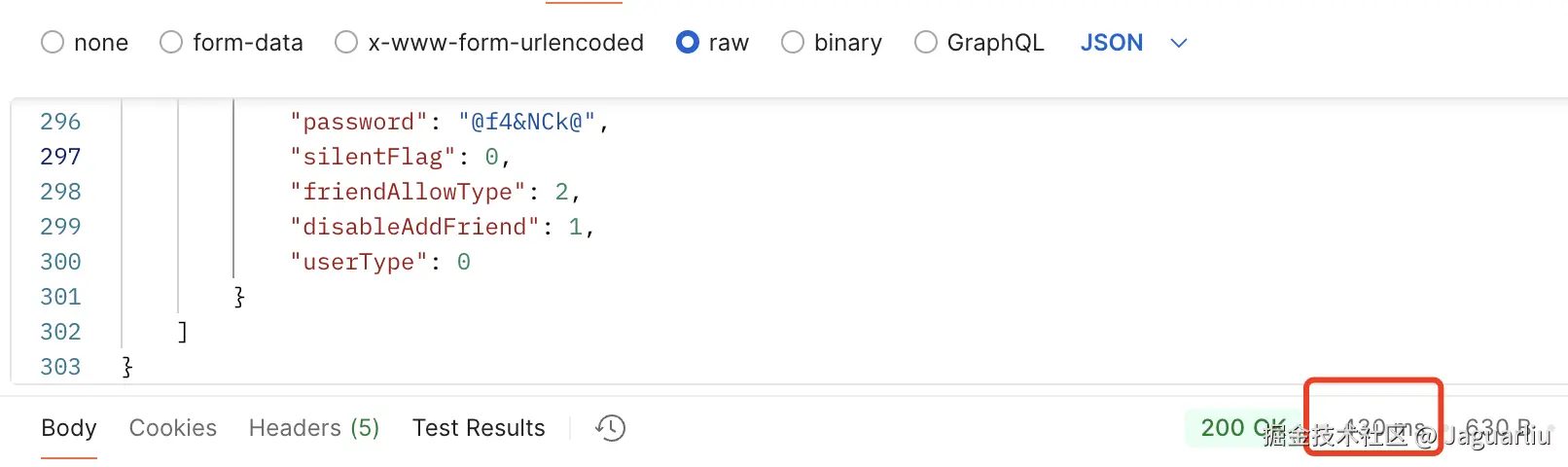1568x467 pixels.
Task: Open the response Body tab
Action: [69, 428]
